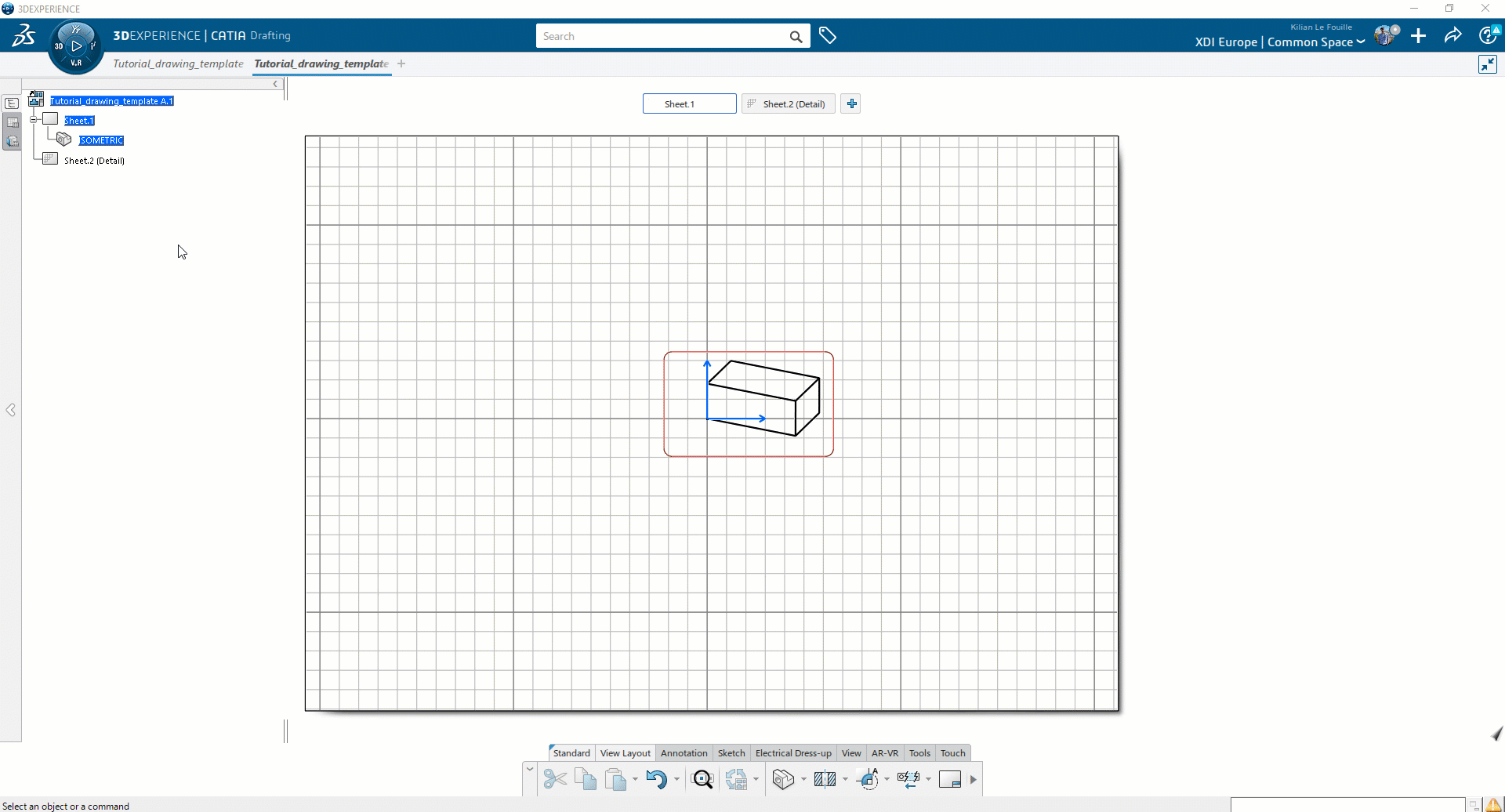Collapse the tree panel with the chevron arrow
The image size is (1505, 812).
pyautogui.click(x=275, y=84)
